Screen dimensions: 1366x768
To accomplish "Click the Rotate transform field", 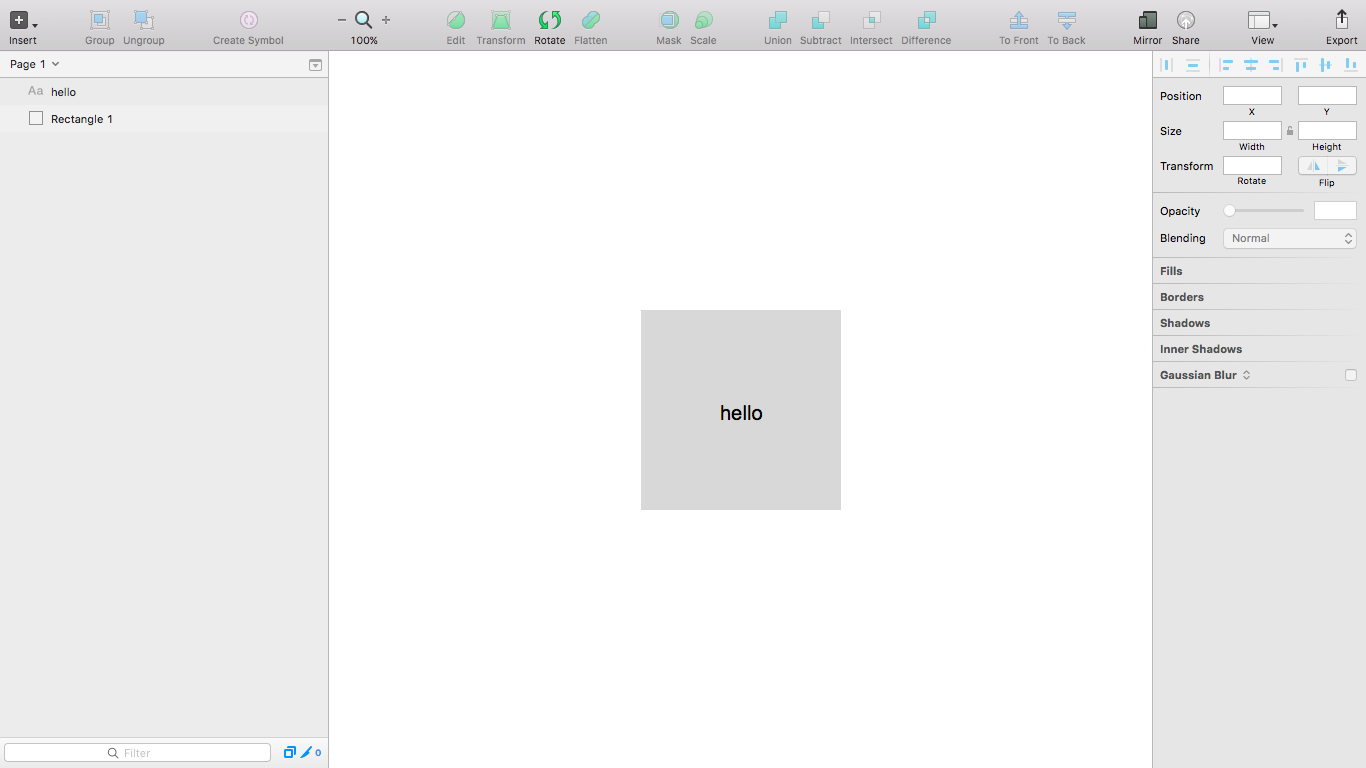I will coord(1252,166).
